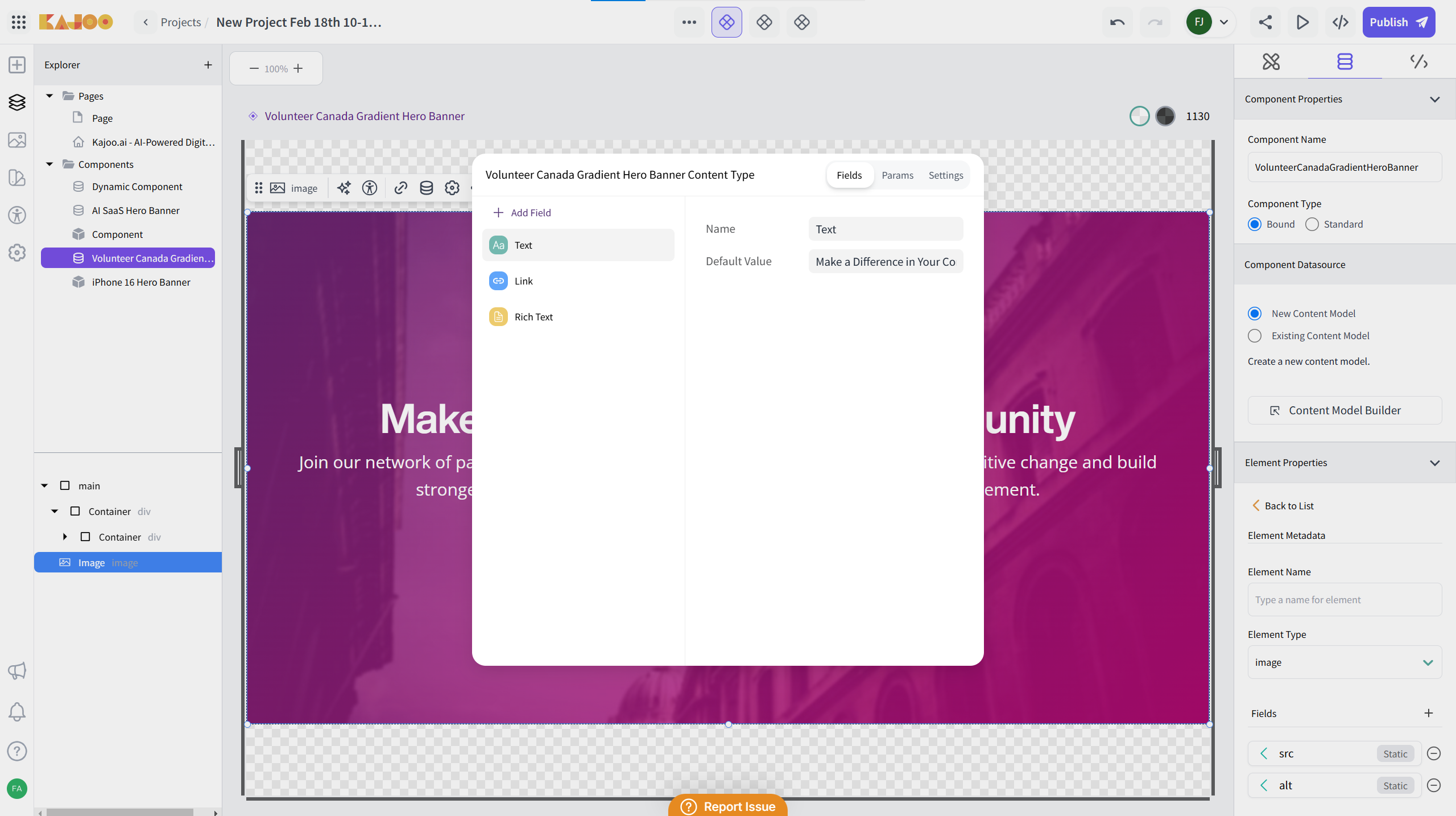Click the share icon in the top bar
This screenshot has height=816, width=1456.
[1265, 22]
